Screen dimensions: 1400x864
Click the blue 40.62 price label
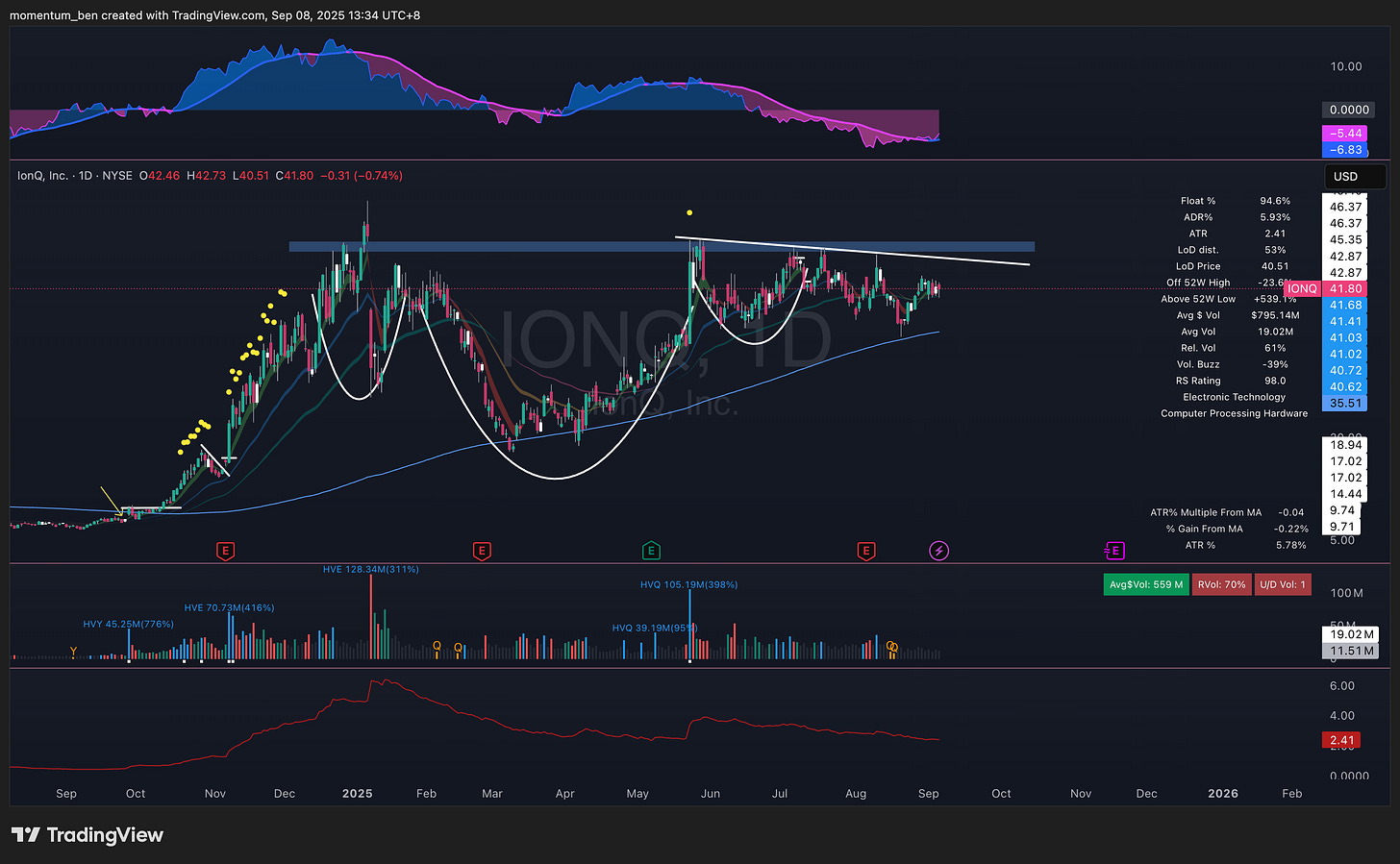1345,386
